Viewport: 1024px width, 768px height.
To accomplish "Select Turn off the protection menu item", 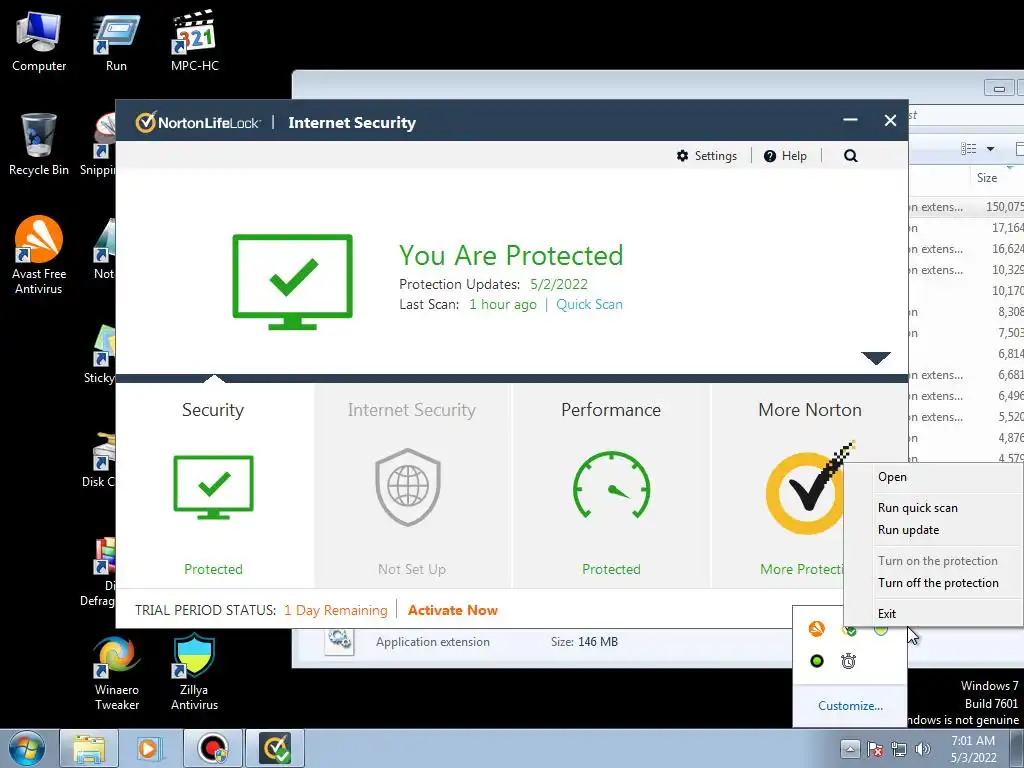I will pos(934,583).
